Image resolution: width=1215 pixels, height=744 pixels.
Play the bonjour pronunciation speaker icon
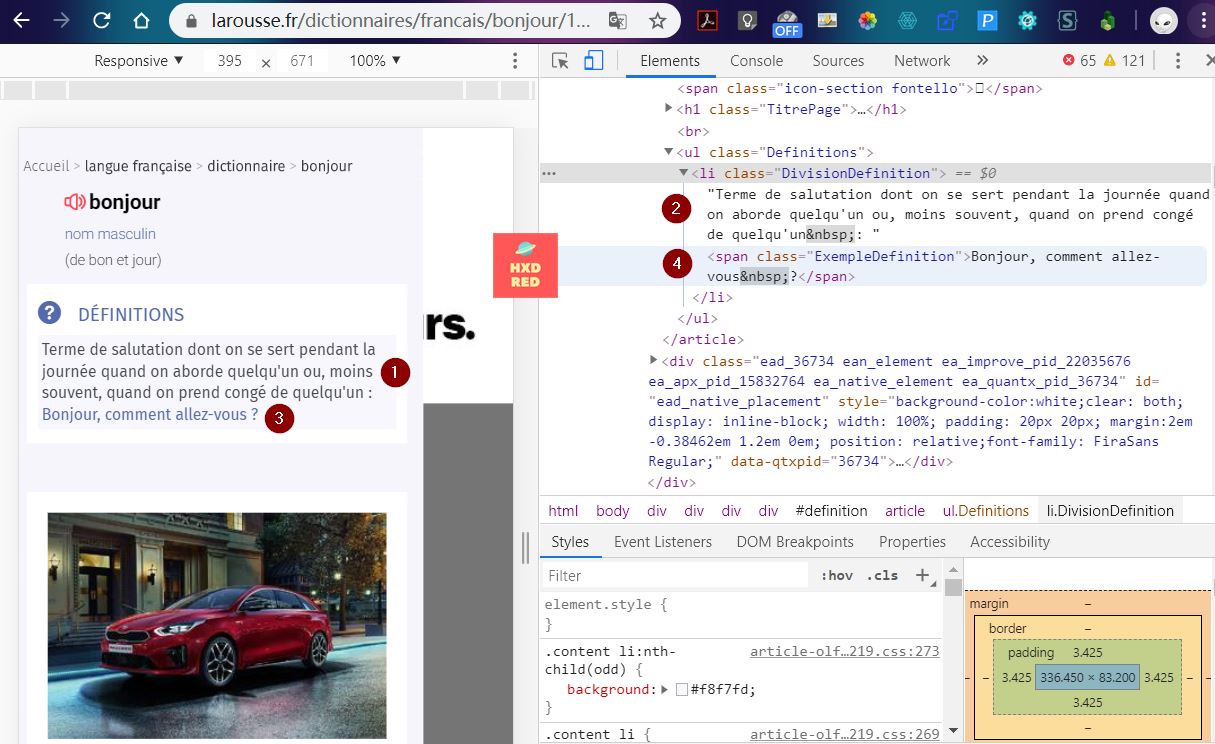point(75,202)
